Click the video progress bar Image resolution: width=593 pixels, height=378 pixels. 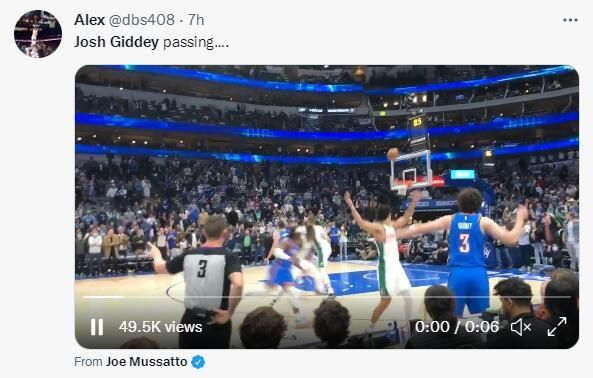click(327, 297)
